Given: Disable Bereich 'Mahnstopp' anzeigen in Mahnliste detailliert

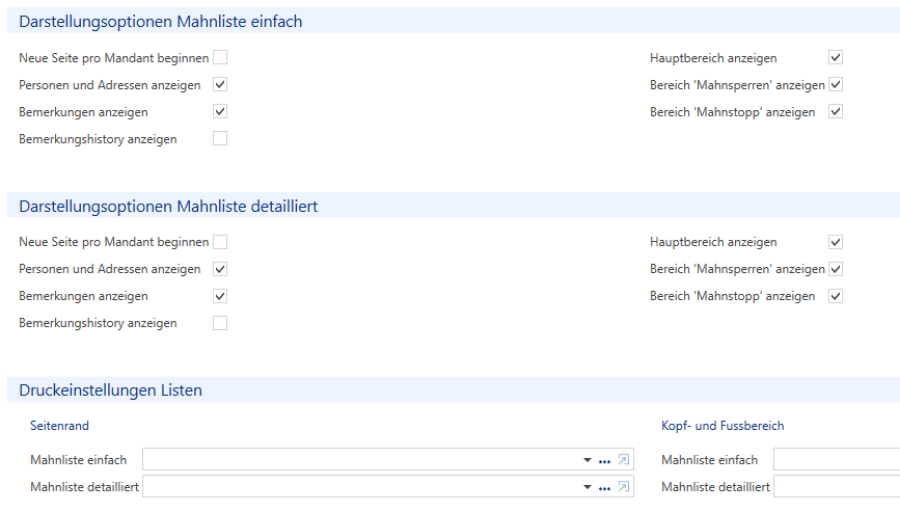Looking at the screenshot, I should pyautogui.click(x=836, y=296).
